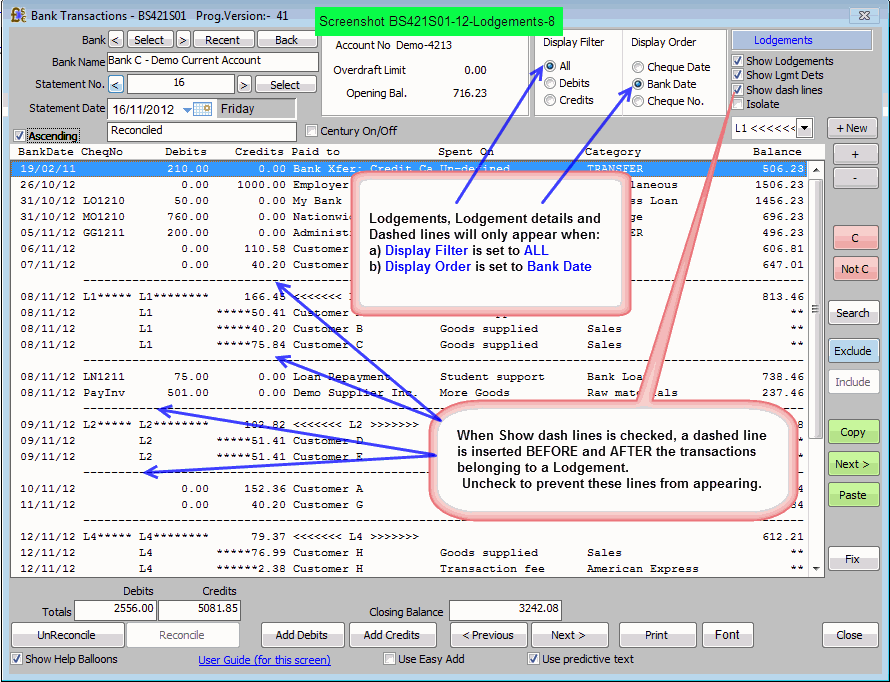
Task: Click bottom Next > button beside Previous
Action: click(x=569, y=635)
